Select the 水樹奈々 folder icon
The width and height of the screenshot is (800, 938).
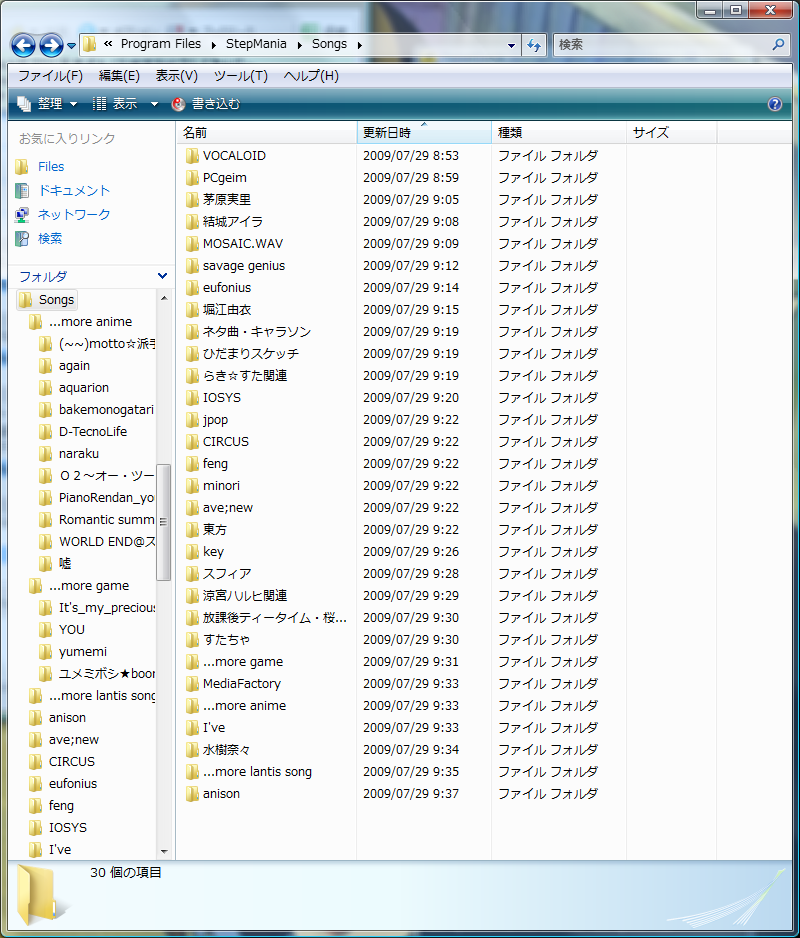191,750
